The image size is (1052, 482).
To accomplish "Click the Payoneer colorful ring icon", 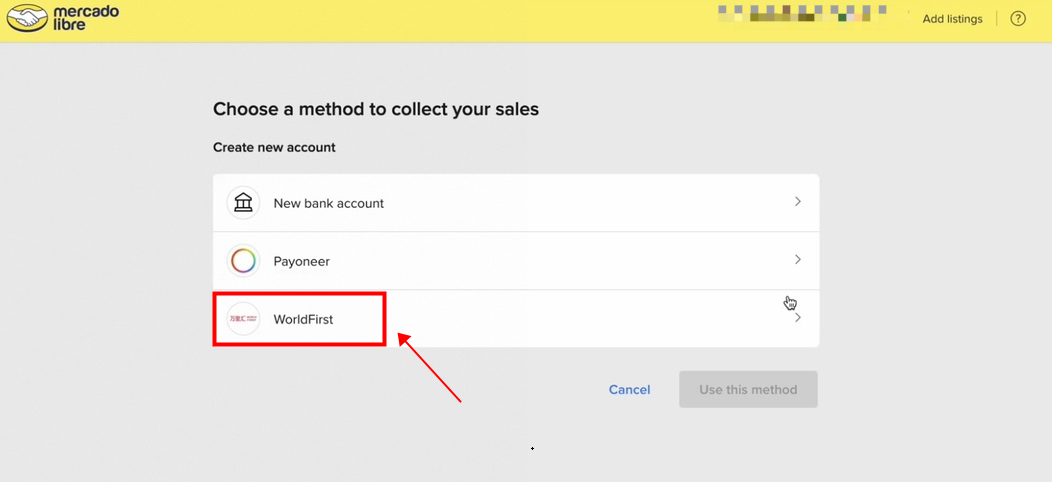I will tap(243, 261).
